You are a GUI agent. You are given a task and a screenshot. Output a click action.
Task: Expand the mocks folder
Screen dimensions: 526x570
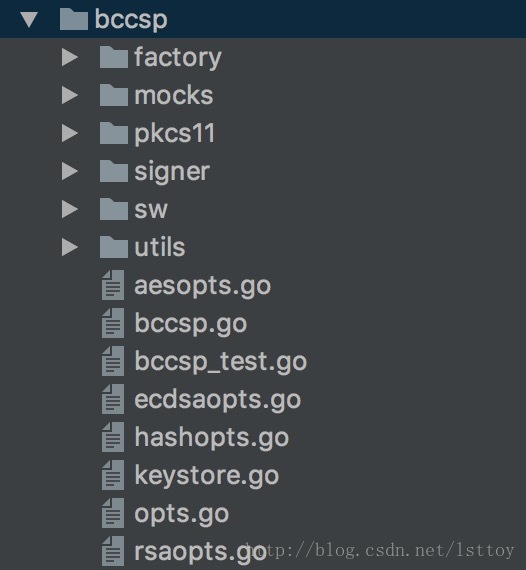[69, 96]
